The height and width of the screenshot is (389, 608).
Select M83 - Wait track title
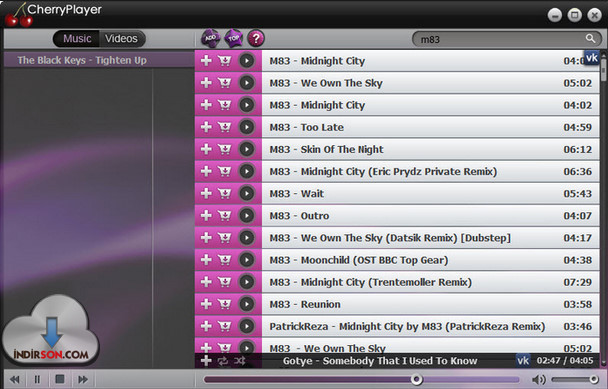[x=297, y=194]
